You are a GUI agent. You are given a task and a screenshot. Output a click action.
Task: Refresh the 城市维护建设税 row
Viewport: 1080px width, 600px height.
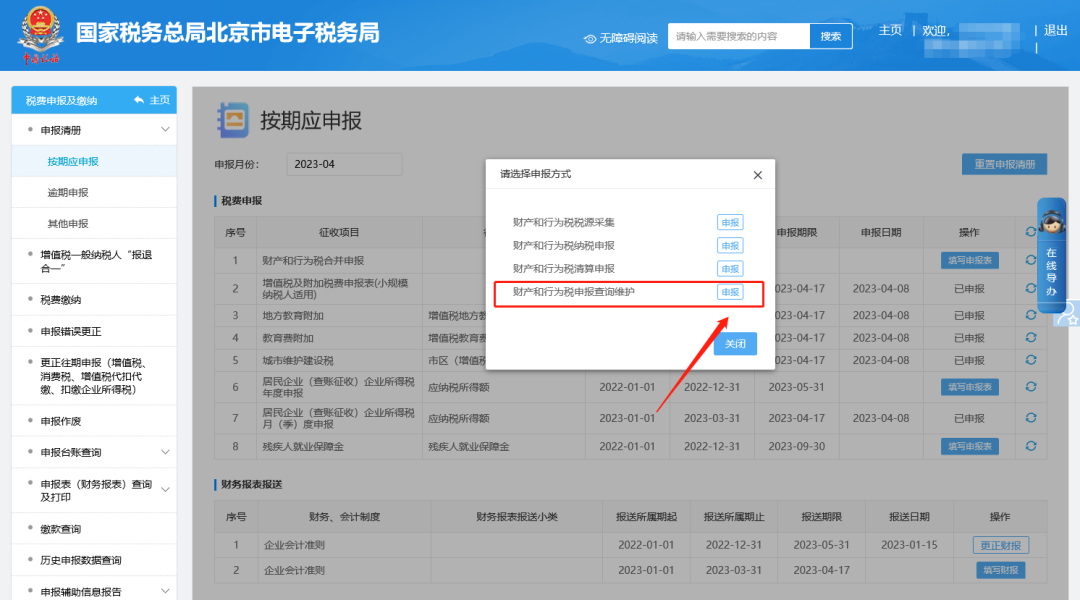[x=1030, y=360]
